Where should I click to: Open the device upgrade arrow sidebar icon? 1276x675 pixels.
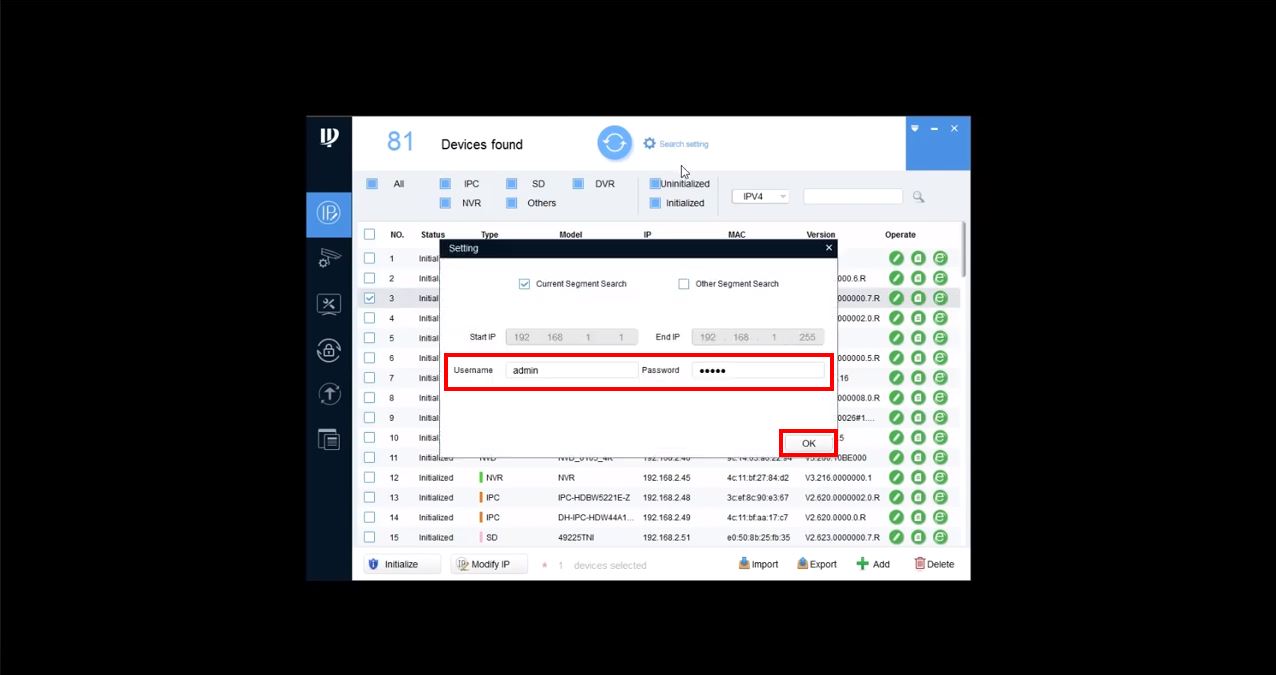click(329, 394)
